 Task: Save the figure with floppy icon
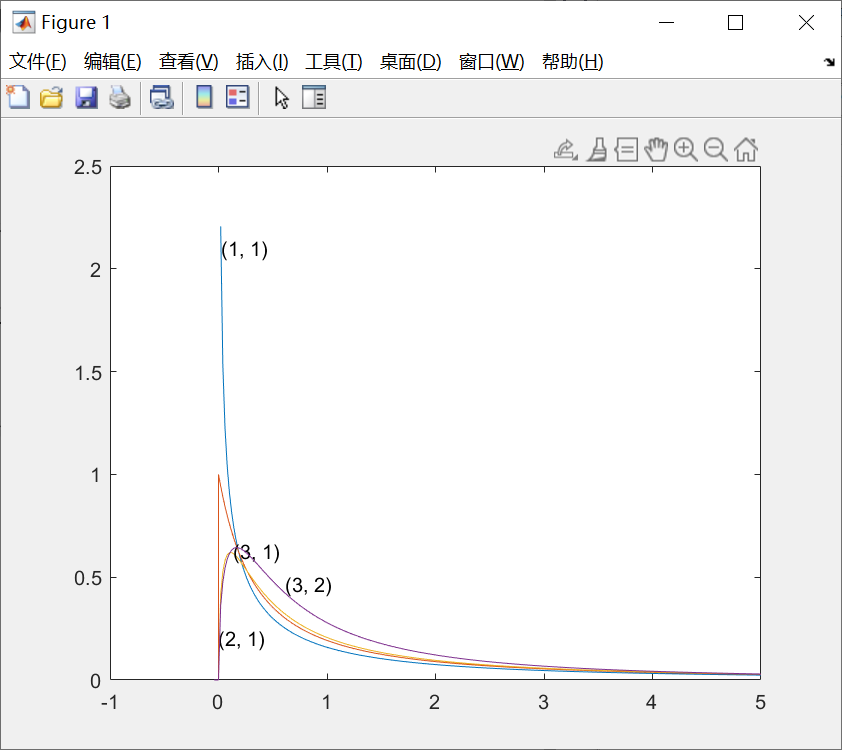pos(86,98)
